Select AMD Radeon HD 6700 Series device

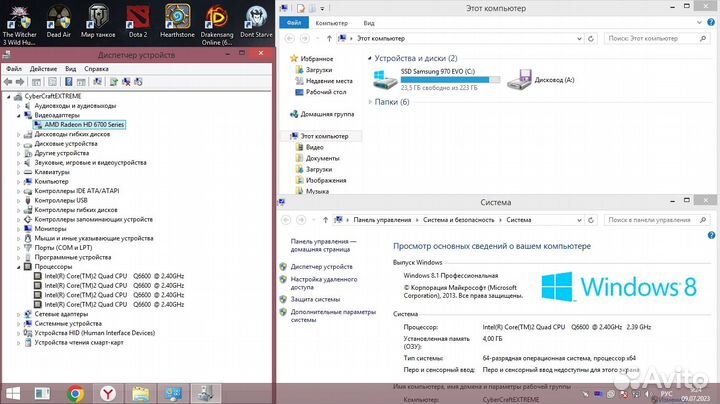[79, 125]
